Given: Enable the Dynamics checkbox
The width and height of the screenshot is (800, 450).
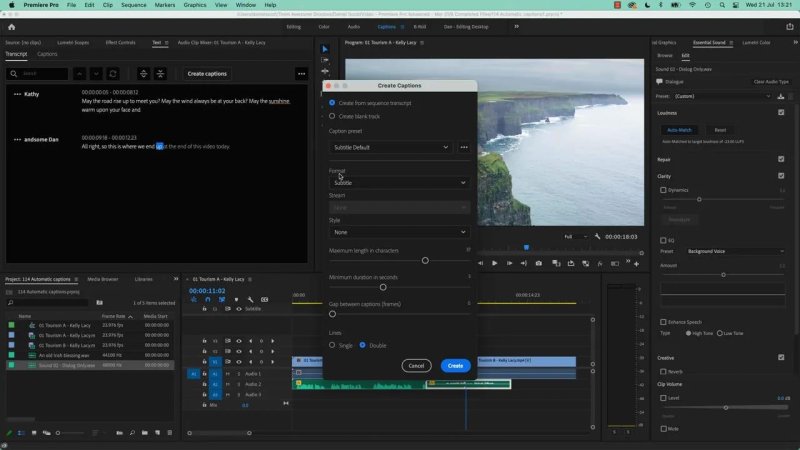Looking at the screenshot, I should pos(663,190).
